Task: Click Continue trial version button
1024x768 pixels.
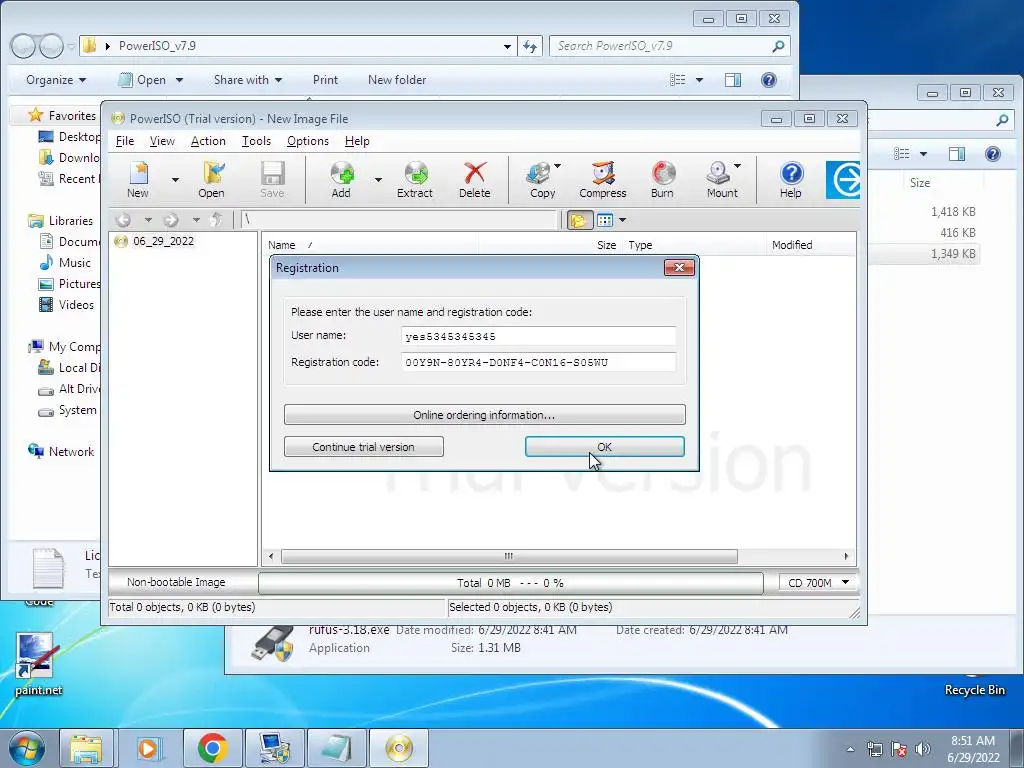Action: 364,447
